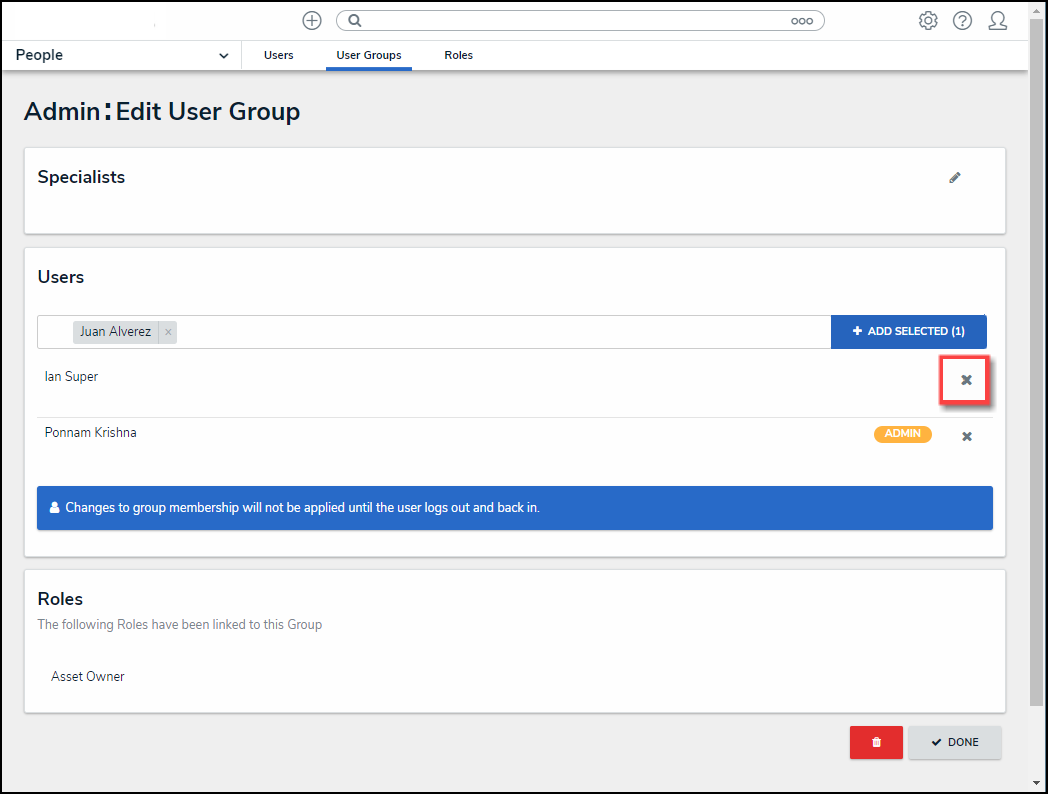
Task: Switch to the Users tab
Action: [279, 55]
